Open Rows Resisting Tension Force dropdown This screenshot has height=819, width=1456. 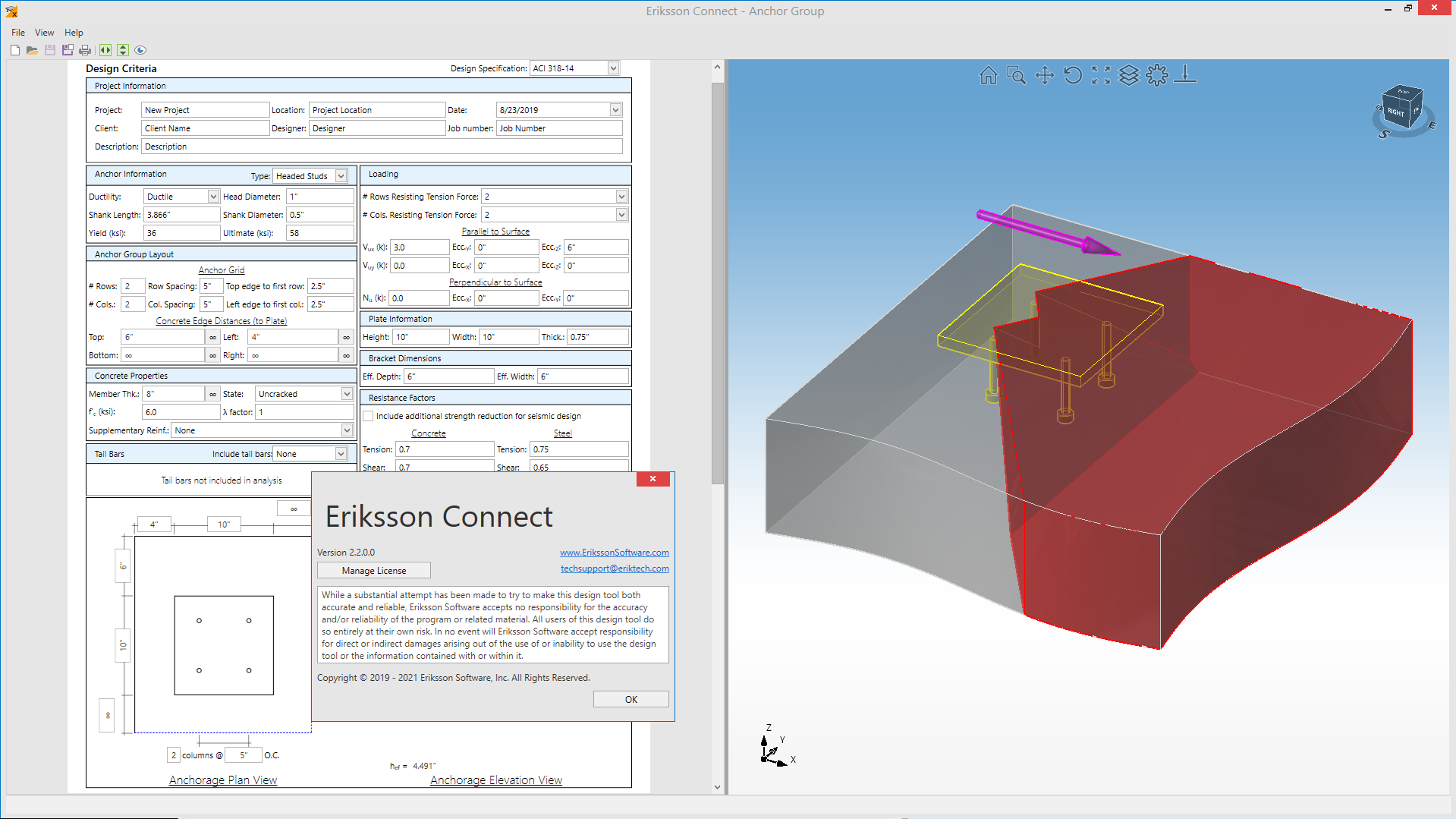click(x=621, y=197)
